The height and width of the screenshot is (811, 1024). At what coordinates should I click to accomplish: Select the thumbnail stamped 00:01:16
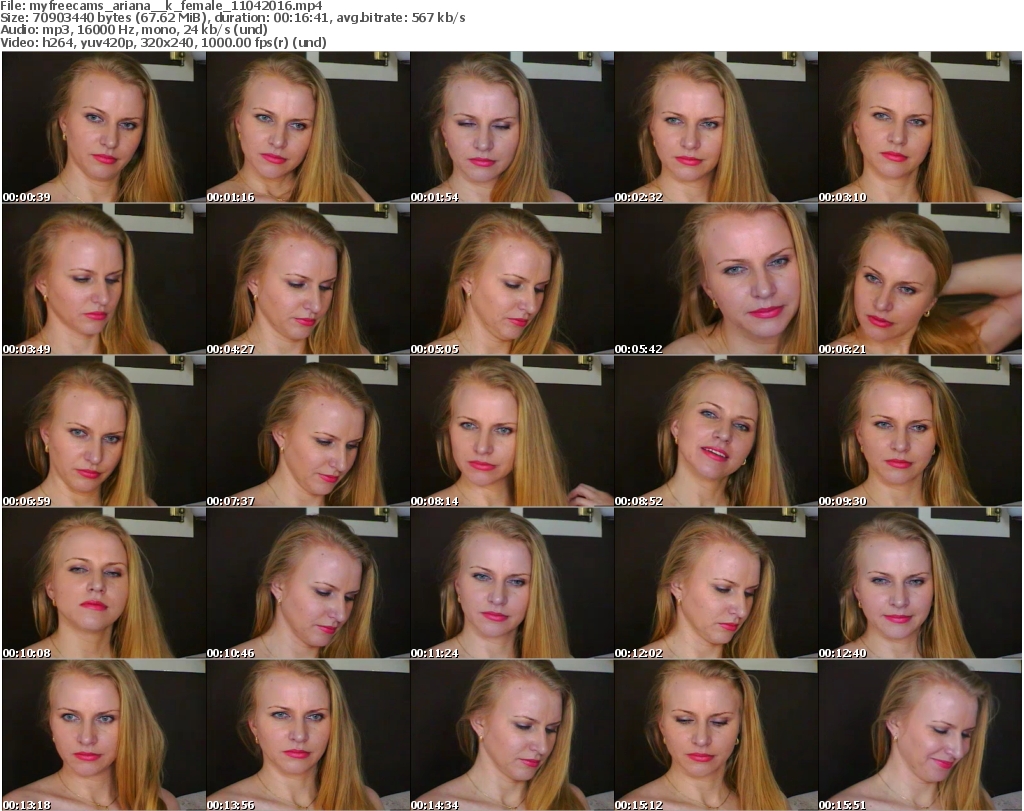(x=308, y=127)
